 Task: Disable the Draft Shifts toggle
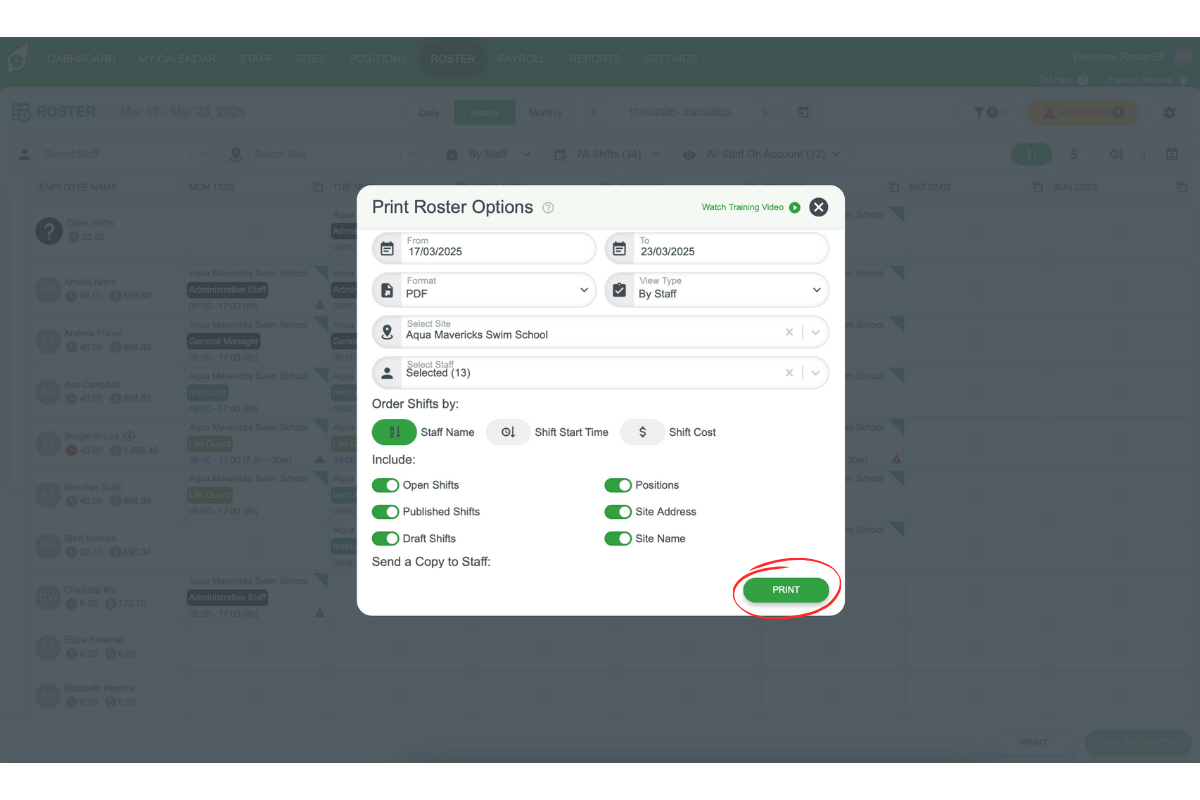(x=385, y=538)
